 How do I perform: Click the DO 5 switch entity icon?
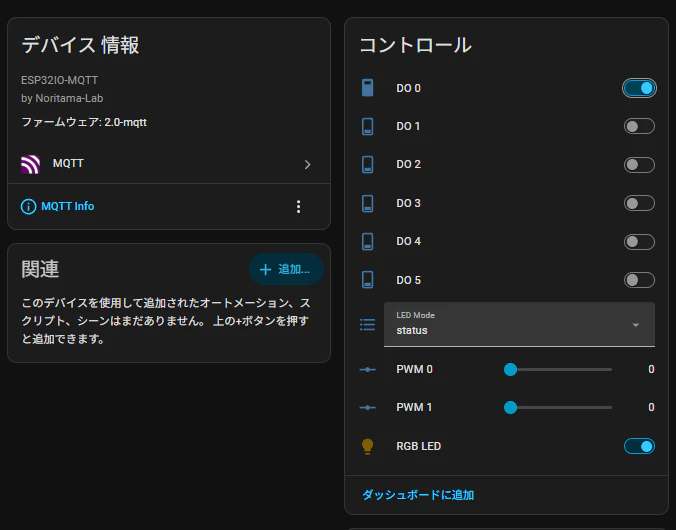367,280
